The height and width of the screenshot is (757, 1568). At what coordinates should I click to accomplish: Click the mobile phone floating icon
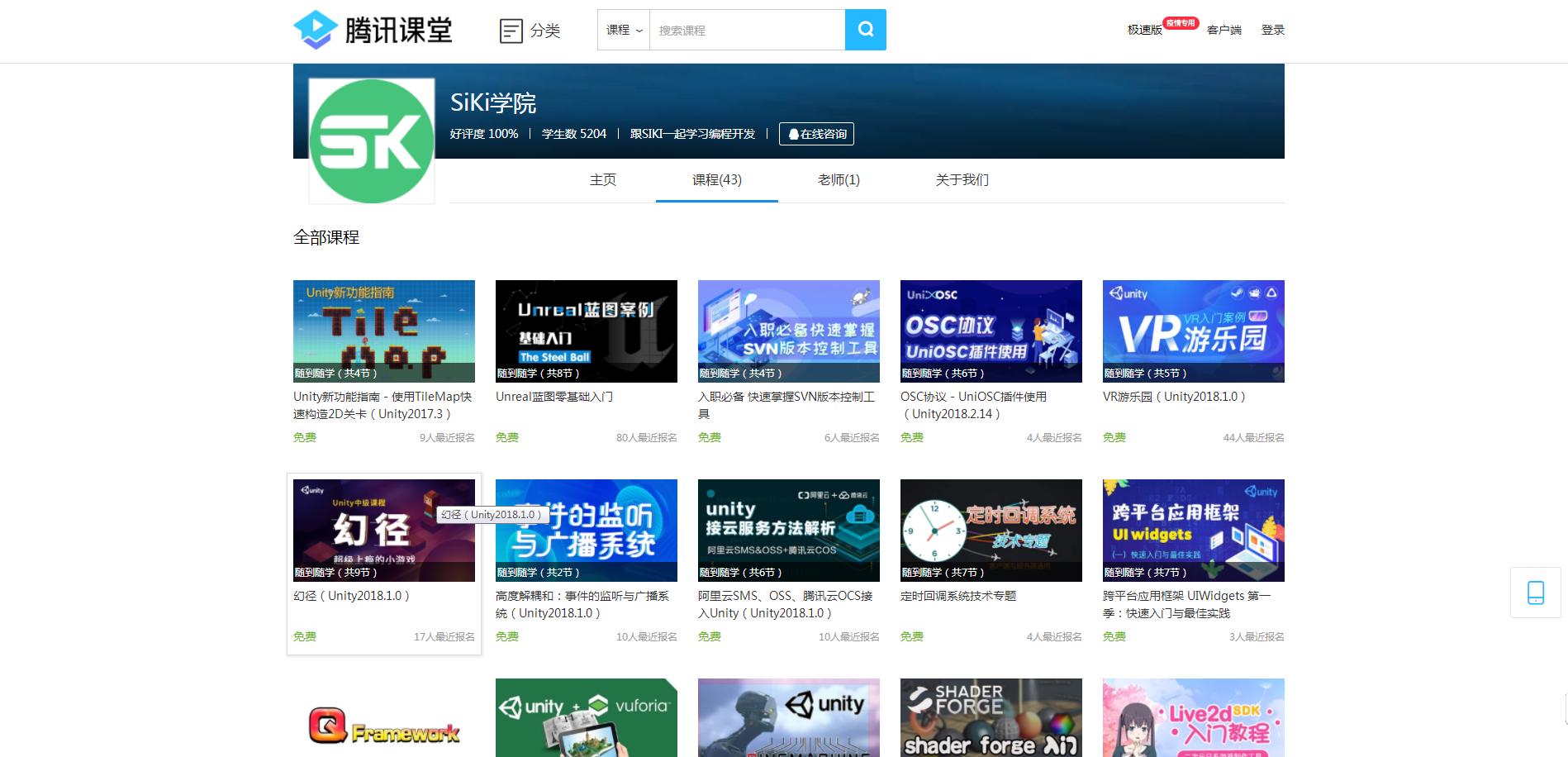(x=1536, y=593)
